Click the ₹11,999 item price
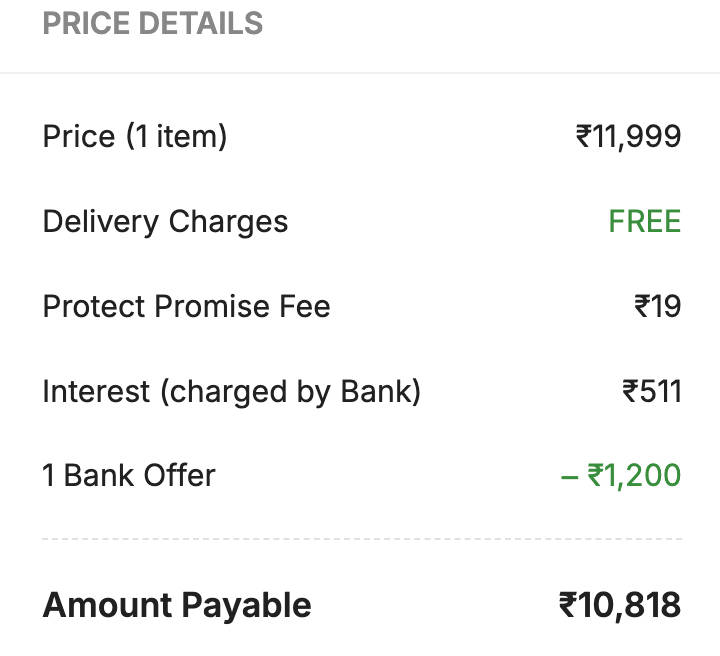This screenshot has height=656, width=720. pyautogui.click(x=628, y=136)
